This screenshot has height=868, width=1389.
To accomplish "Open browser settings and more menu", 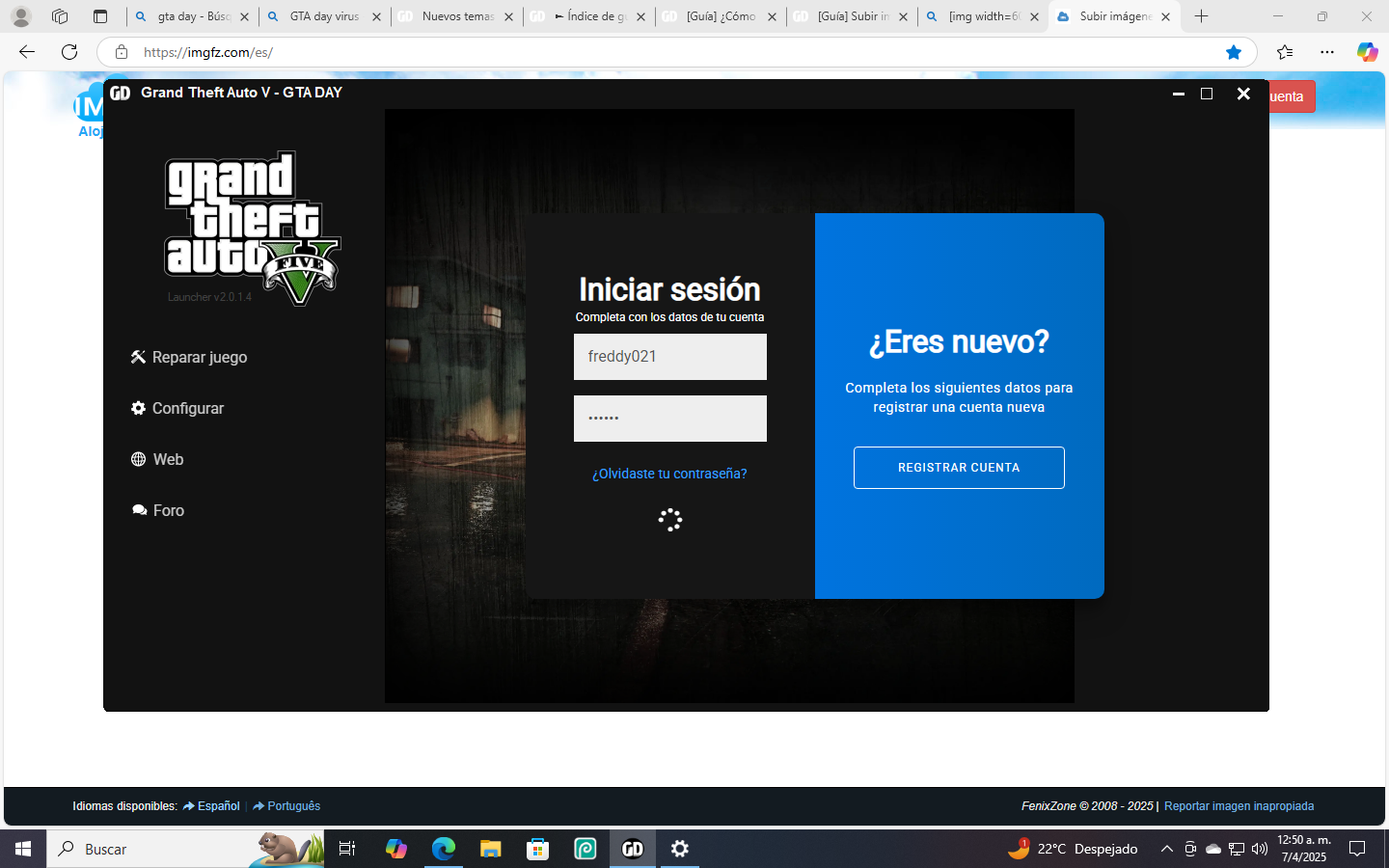I will 1327,52.
